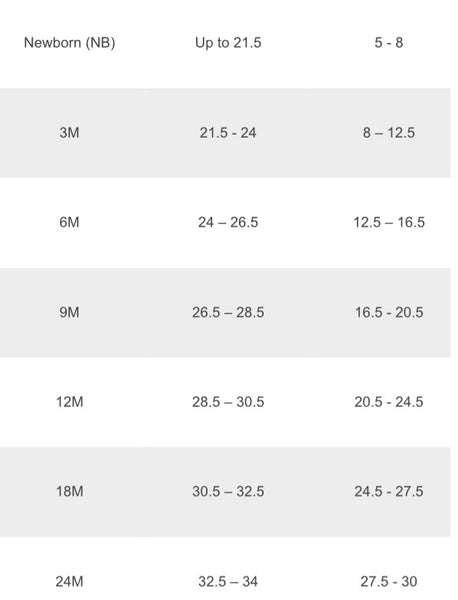Click the 24.5 - 27.5 weight cell

point(389,491)
